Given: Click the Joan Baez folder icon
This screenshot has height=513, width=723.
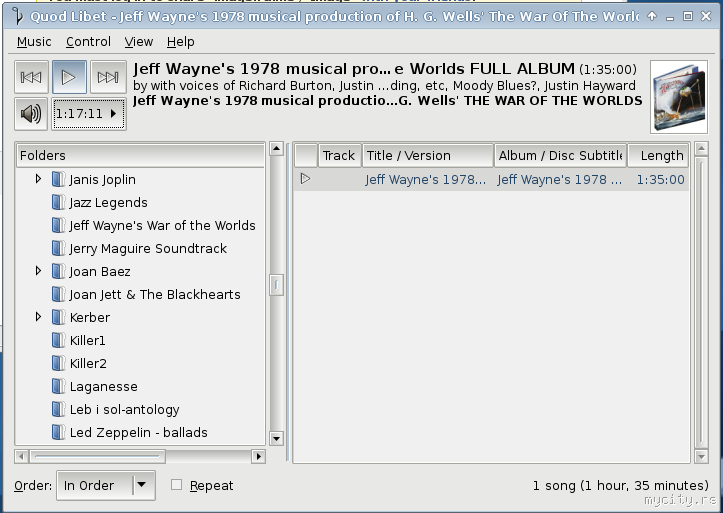Looking at the screenshot, I should 58,271.
